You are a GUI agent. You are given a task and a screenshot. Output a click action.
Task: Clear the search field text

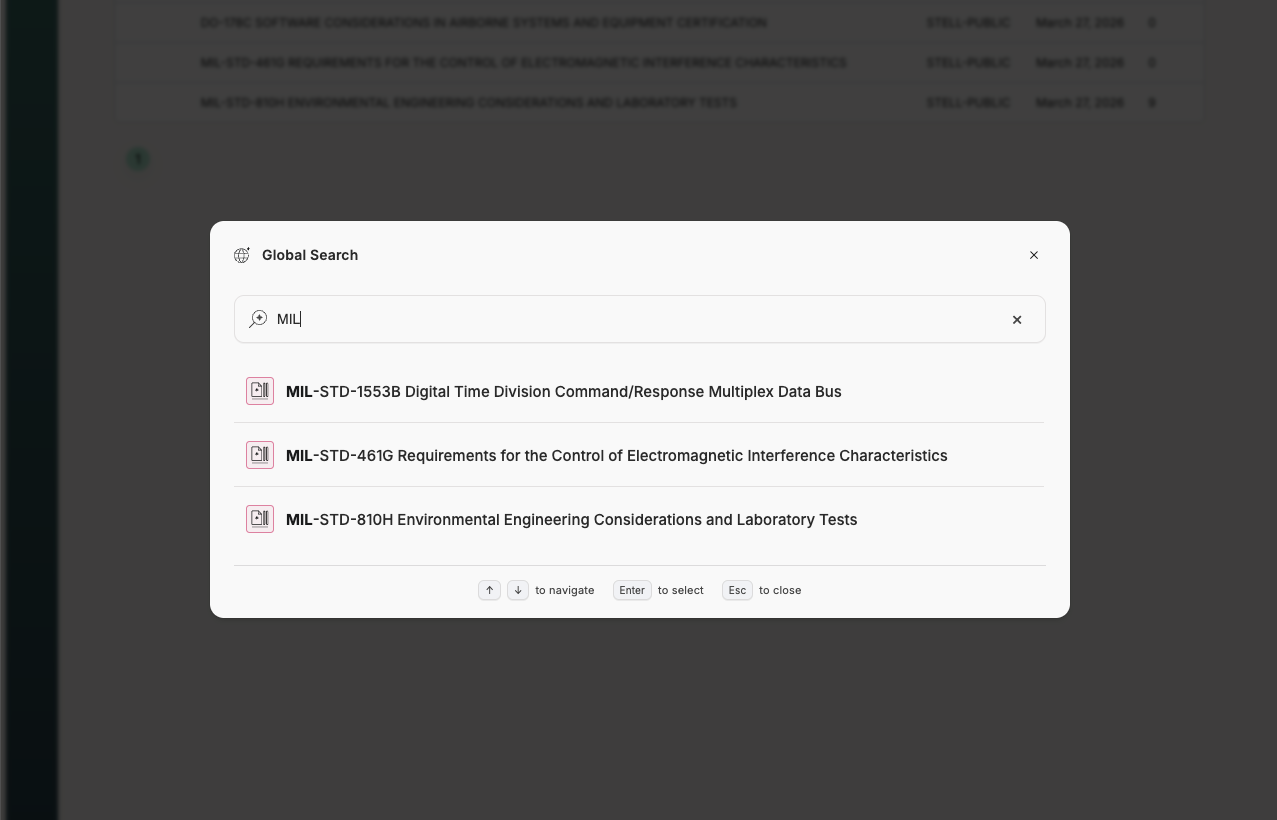tap(1017, 320)
